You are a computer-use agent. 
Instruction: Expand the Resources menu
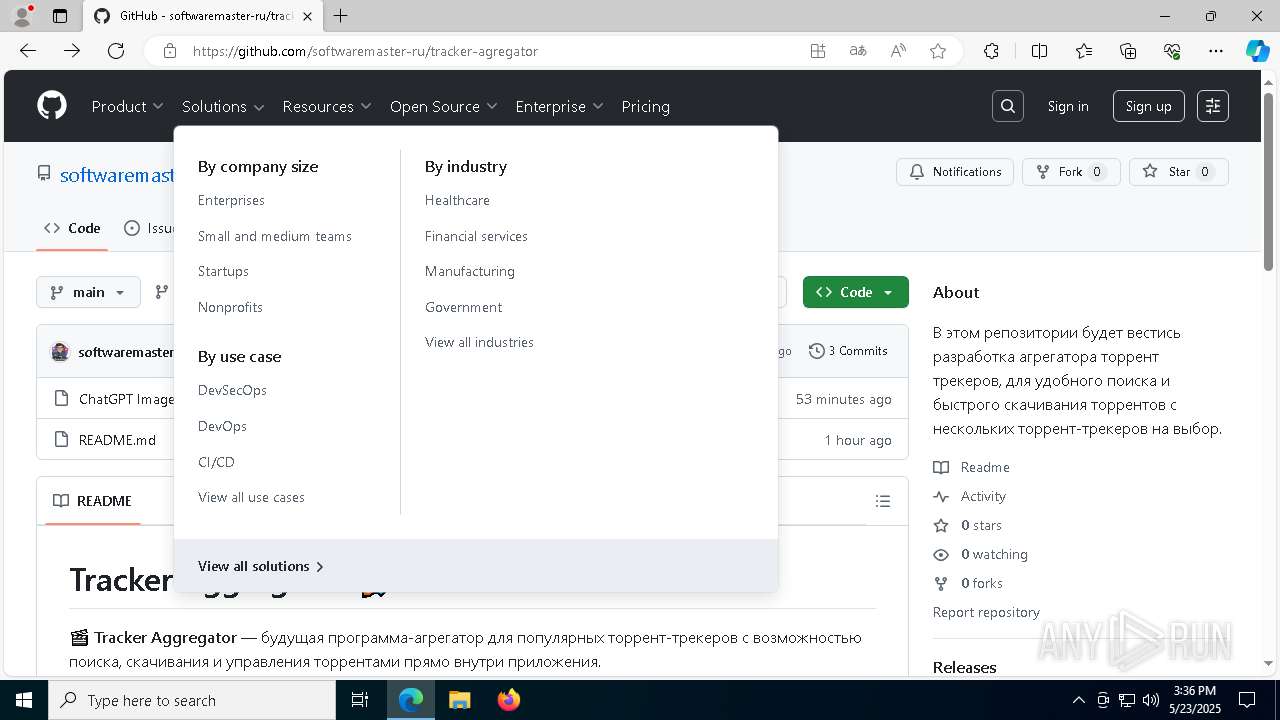(327, 106)
